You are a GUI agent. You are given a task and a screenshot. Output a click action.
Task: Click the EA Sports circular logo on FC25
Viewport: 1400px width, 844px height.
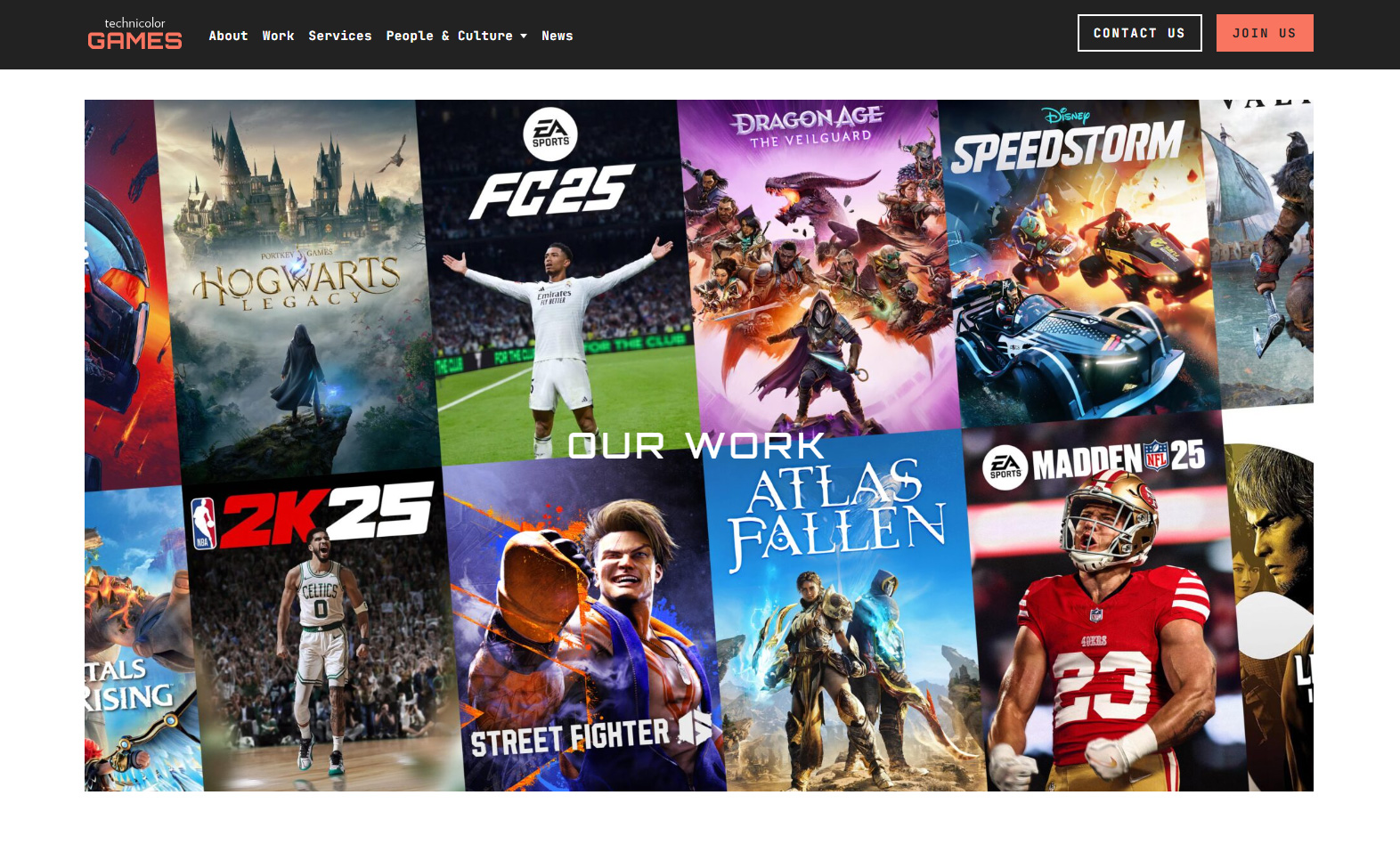click(x=550, y=134)
